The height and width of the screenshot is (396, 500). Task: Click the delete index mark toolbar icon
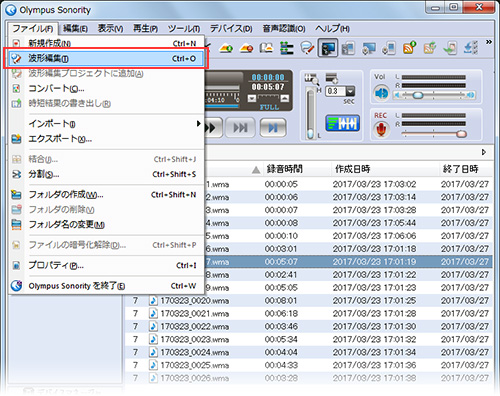point(246,48)
